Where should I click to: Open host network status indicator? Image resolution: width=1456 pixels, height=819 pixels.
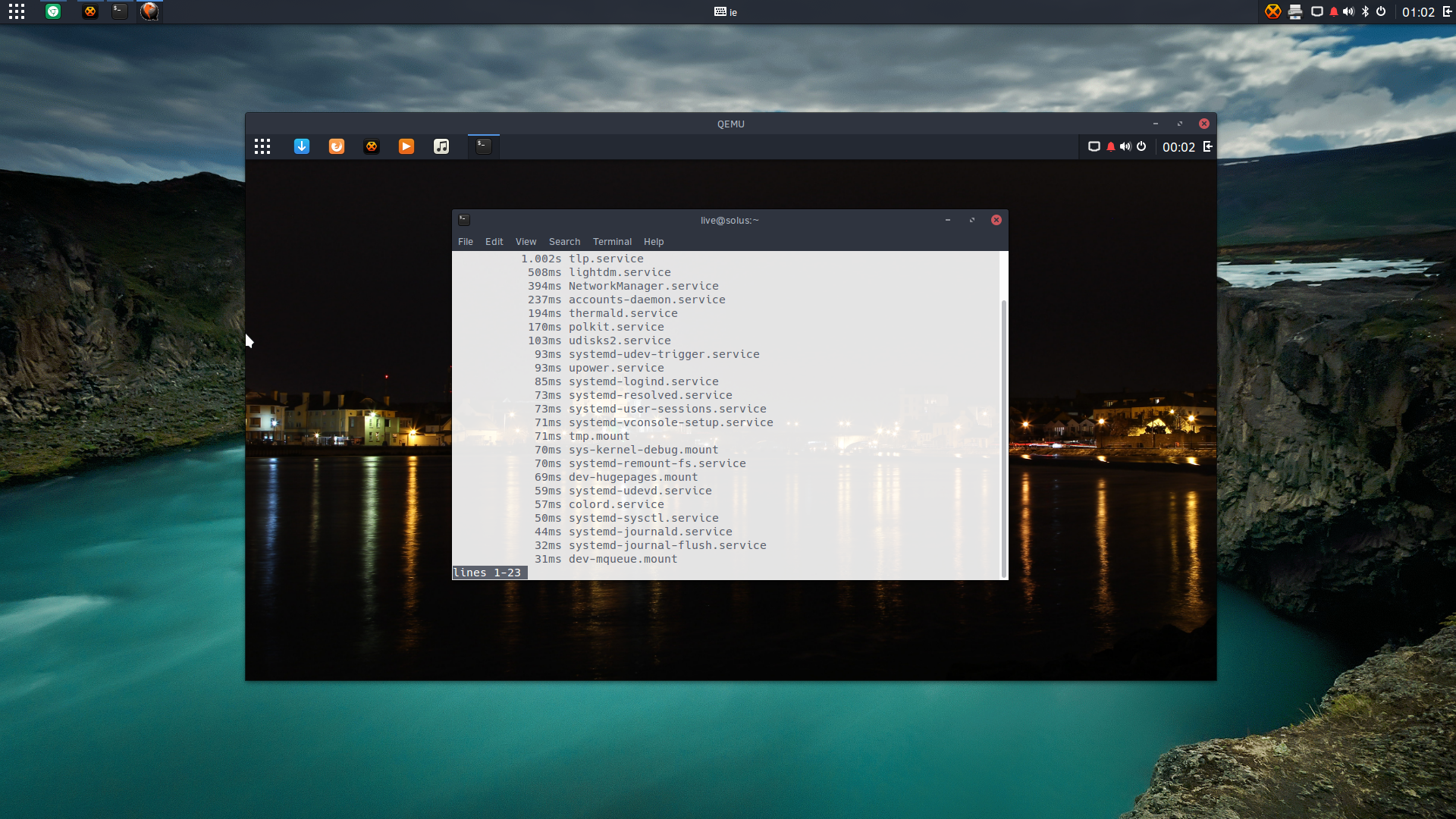[1317, 11]
